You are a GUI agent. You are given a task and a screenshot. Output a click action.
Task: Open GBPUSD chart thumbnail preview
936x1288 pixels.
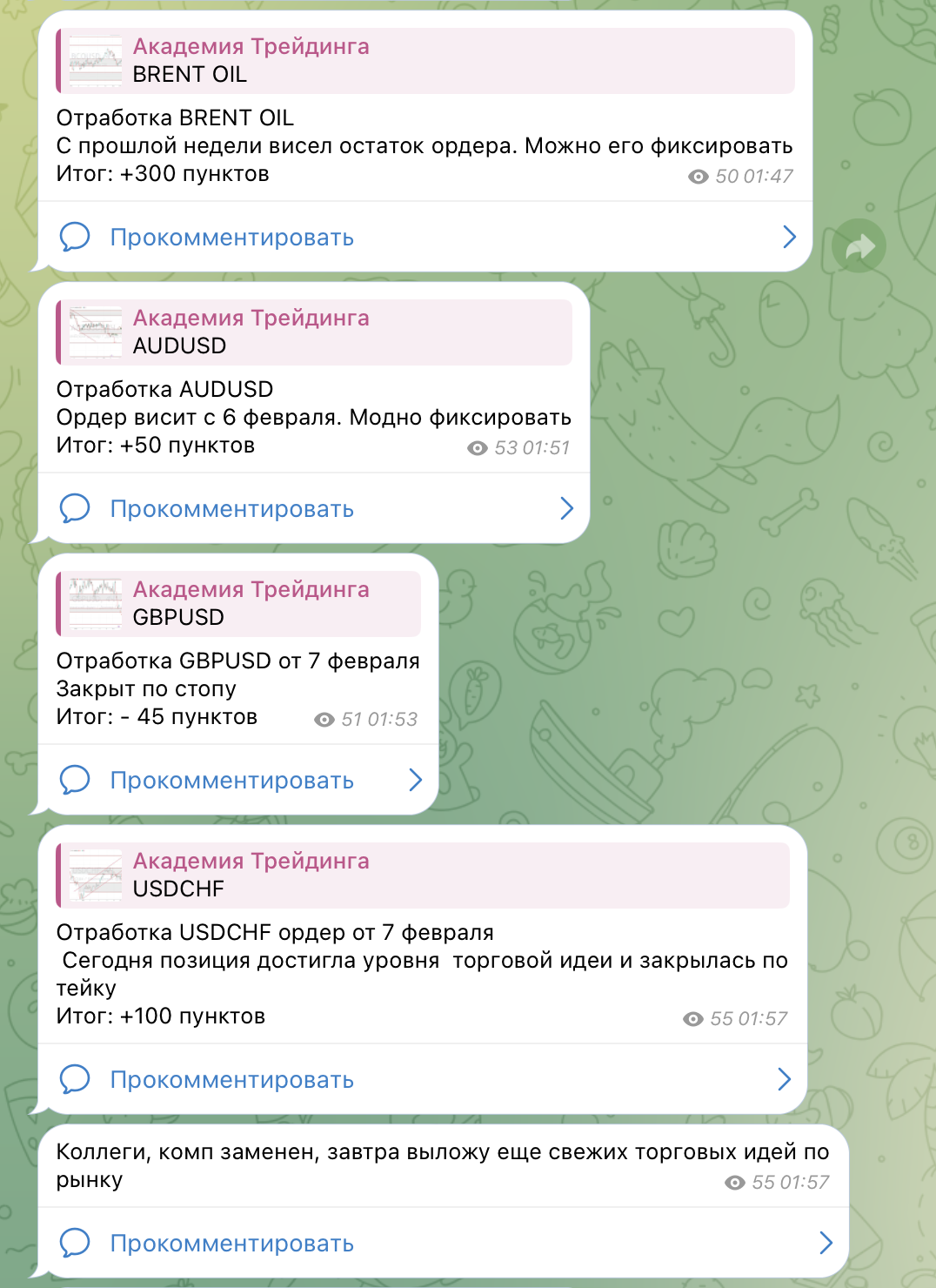point(96,604)
